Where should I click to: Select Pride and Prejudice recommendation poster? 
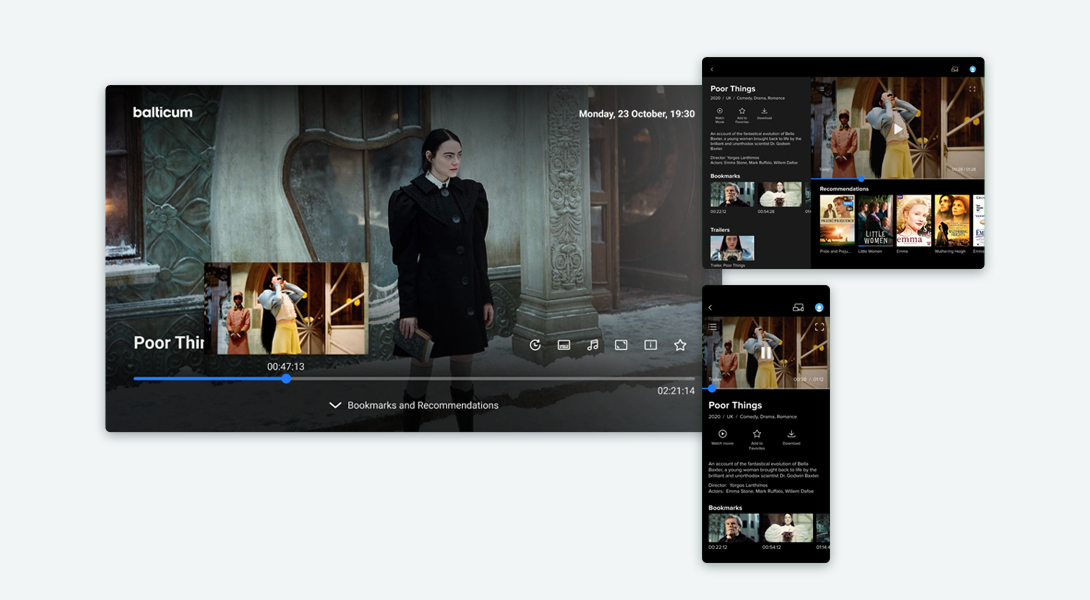[x=837, y=220]
